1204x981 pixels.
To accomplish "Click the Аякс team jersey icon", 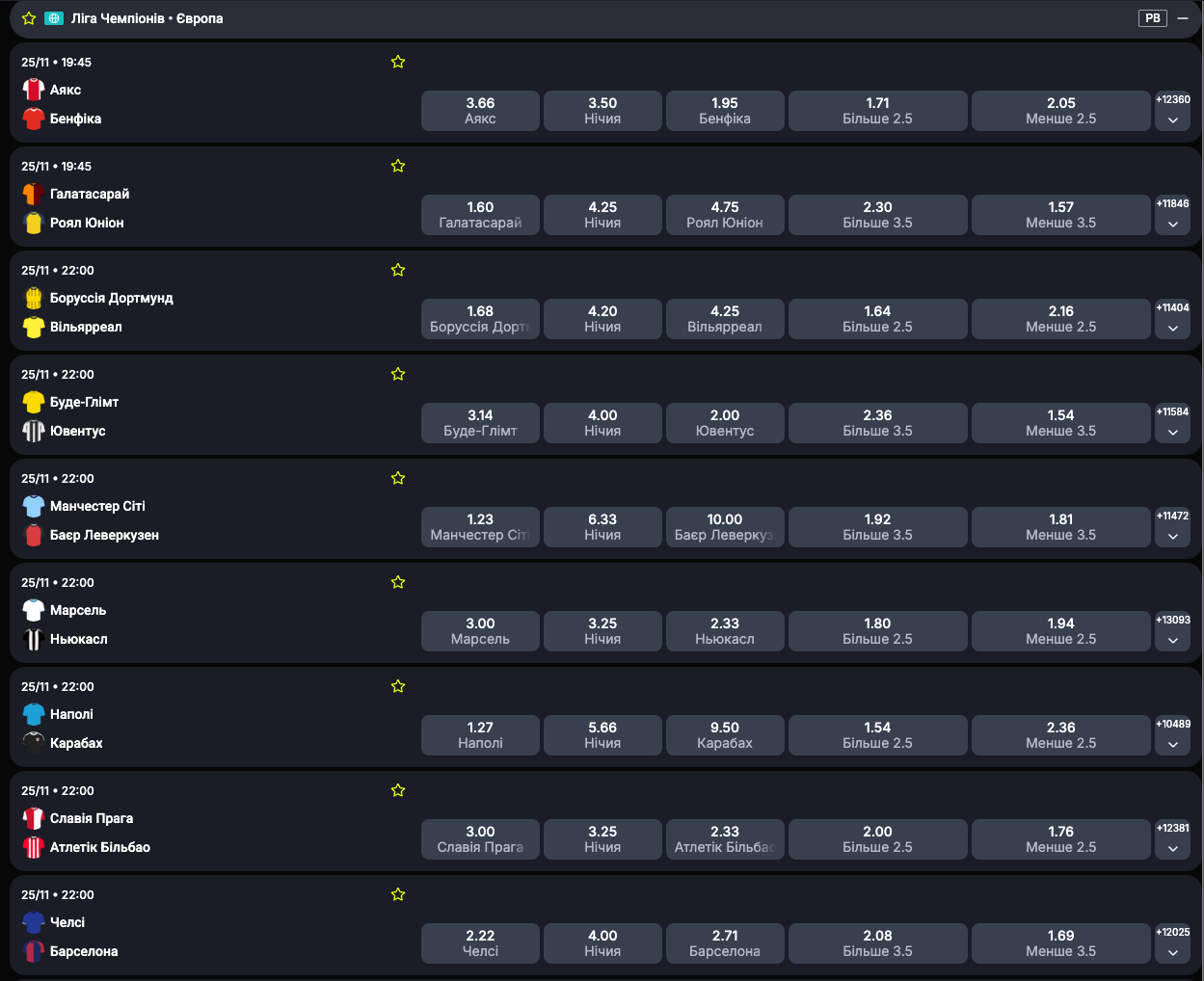I will [x=34, y=90].
